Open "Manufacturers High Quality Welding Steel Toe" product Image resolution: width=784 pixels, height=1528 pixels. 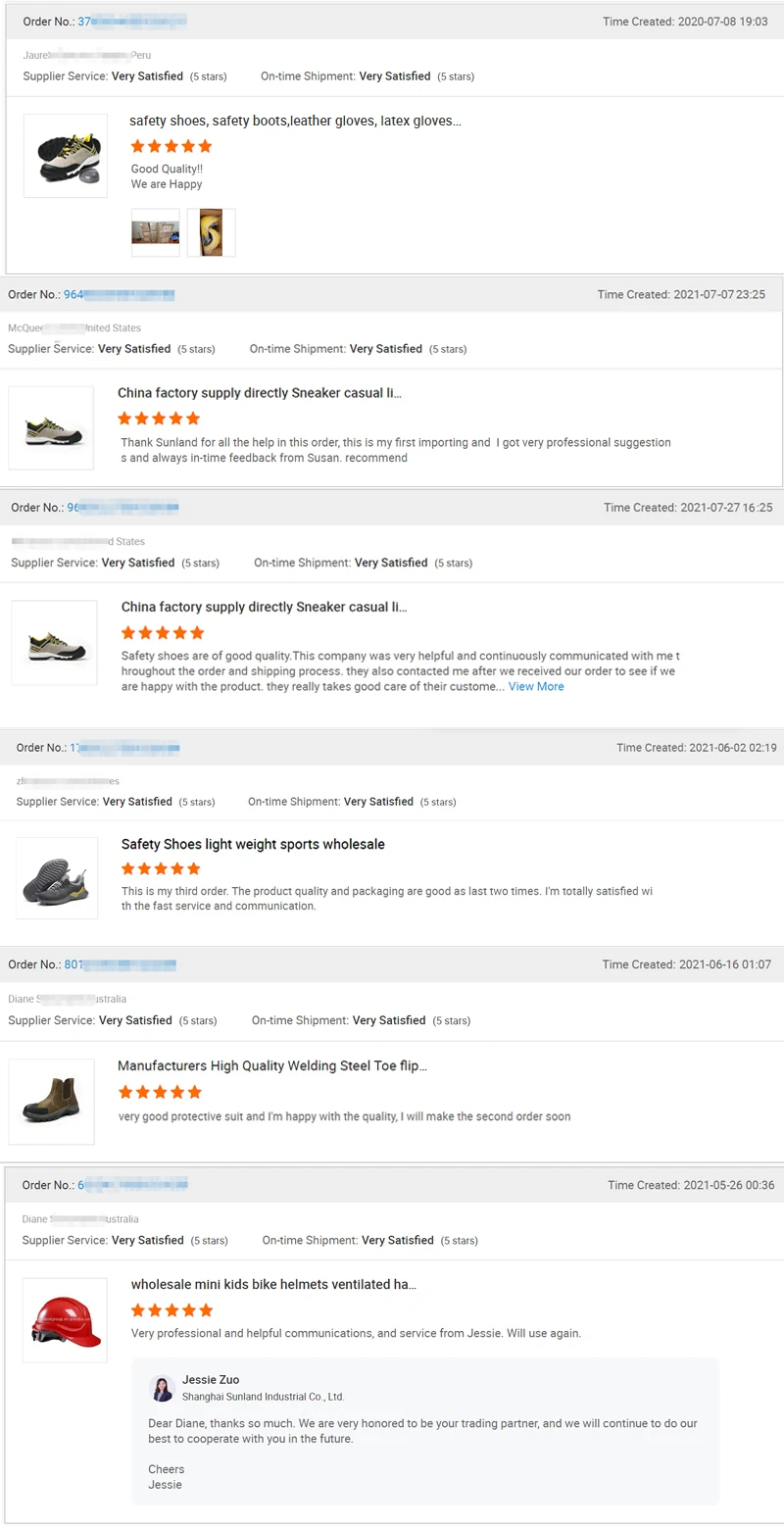271,1065
